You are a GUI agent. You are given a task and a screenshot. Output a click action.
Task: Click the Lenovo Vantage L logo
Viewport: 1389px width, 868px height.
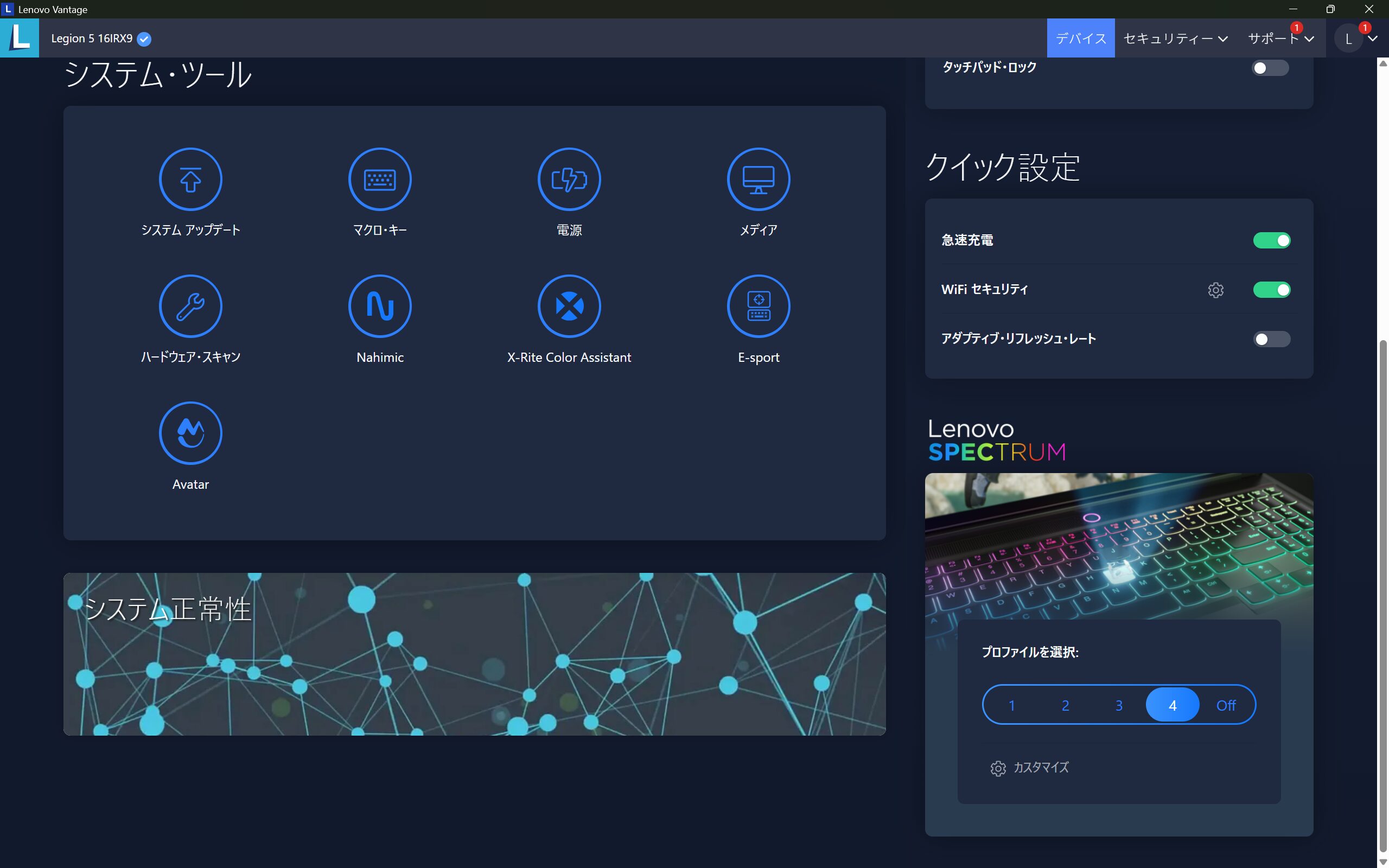point(20,38)
